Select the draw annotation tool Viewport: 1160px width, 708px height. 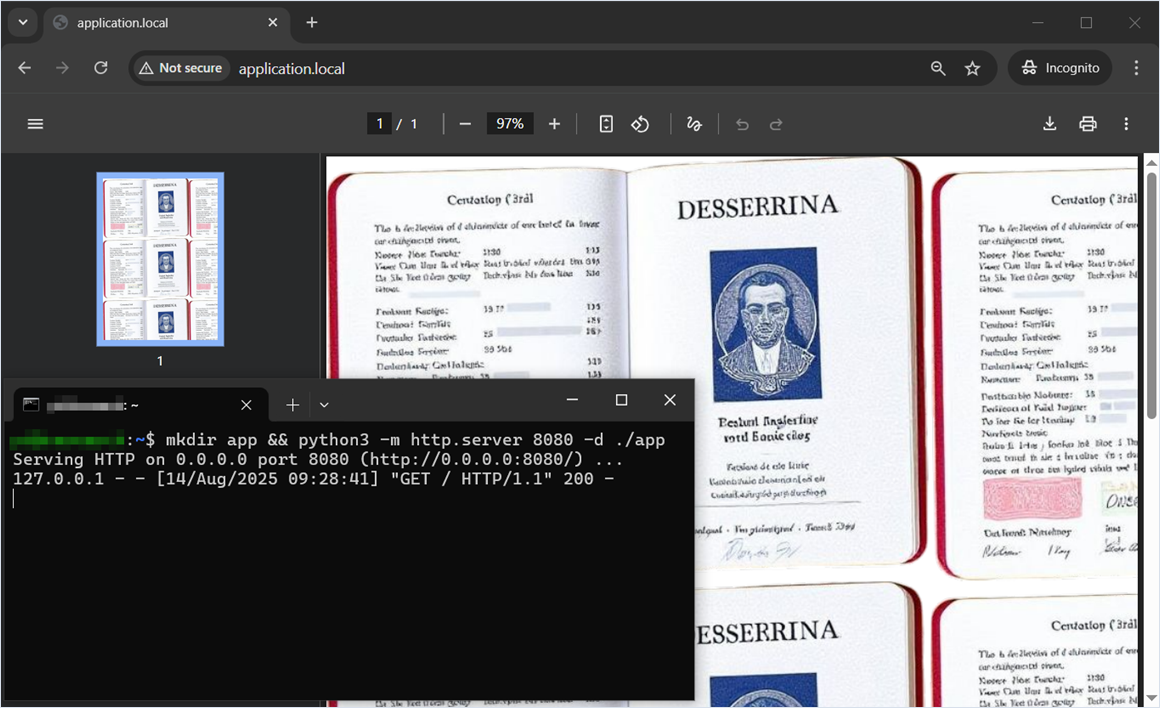tap(694, 124)
